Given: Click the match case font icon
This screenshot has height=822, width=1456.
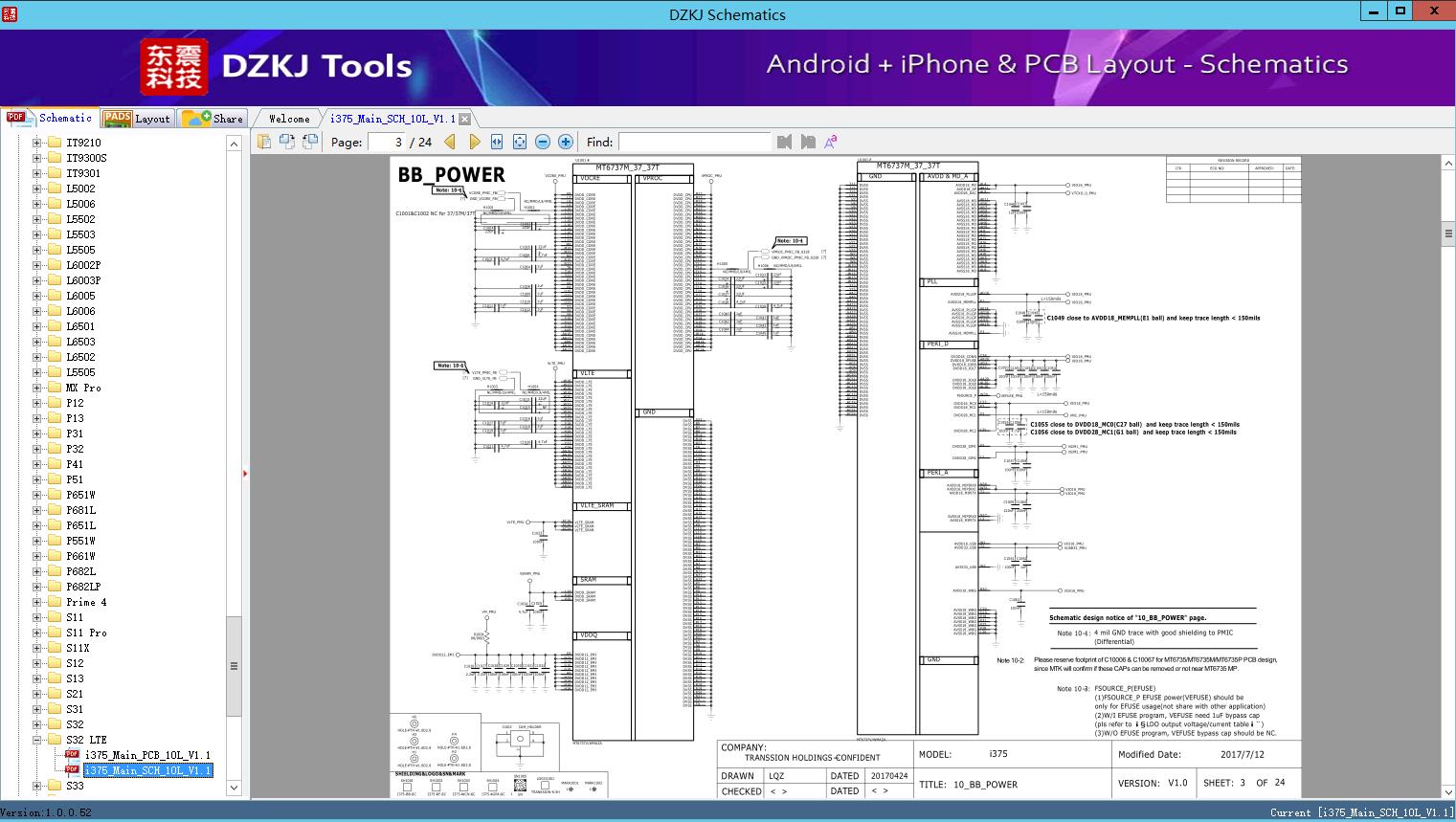Looking at the screenshot, I should tap(831, 142).
